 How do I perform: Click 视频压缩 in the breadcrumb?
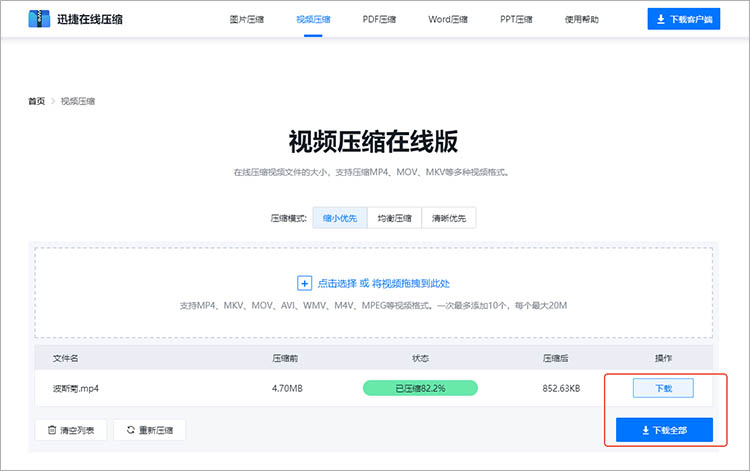pos(78,101)
